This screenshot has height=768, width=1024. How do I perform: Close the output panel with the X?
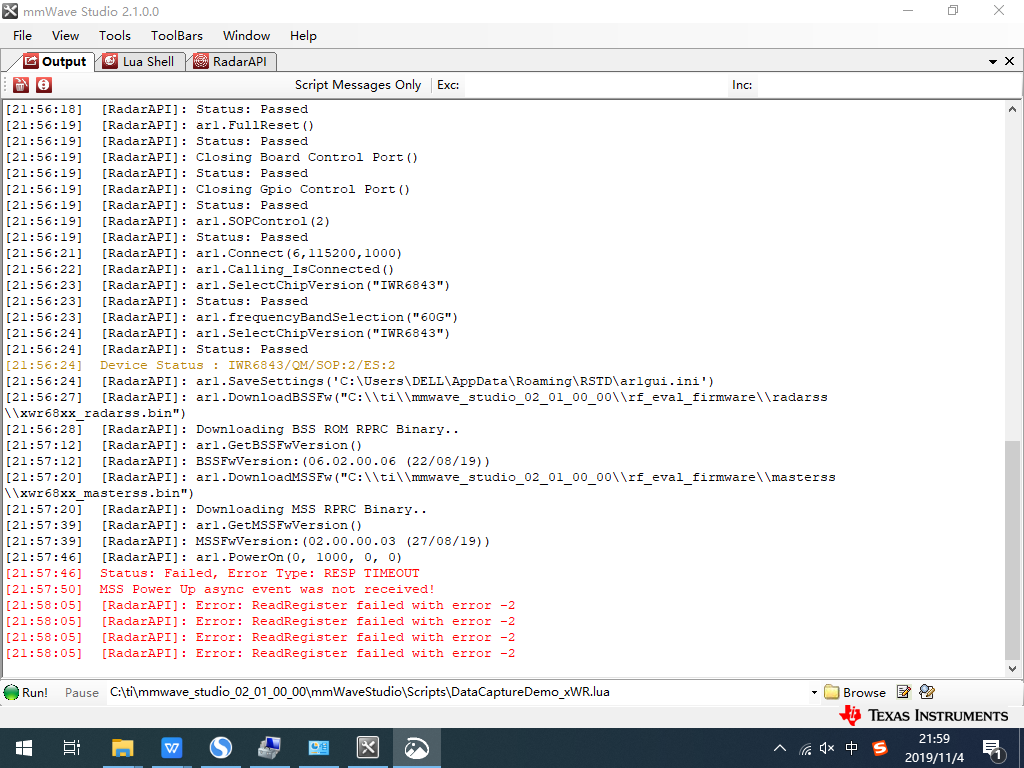(x=1010, y=61)
